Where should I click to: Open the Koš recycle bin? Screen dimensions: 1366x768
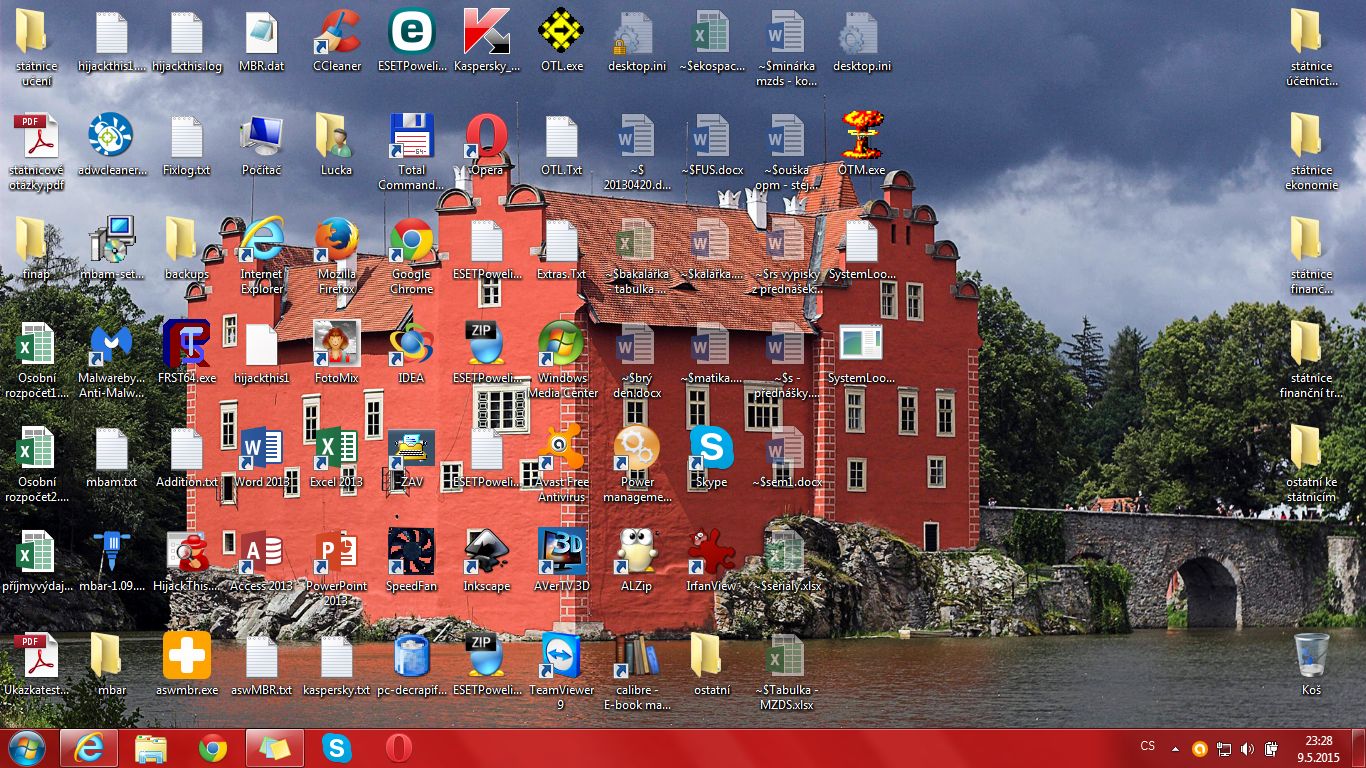[1312, 665]
